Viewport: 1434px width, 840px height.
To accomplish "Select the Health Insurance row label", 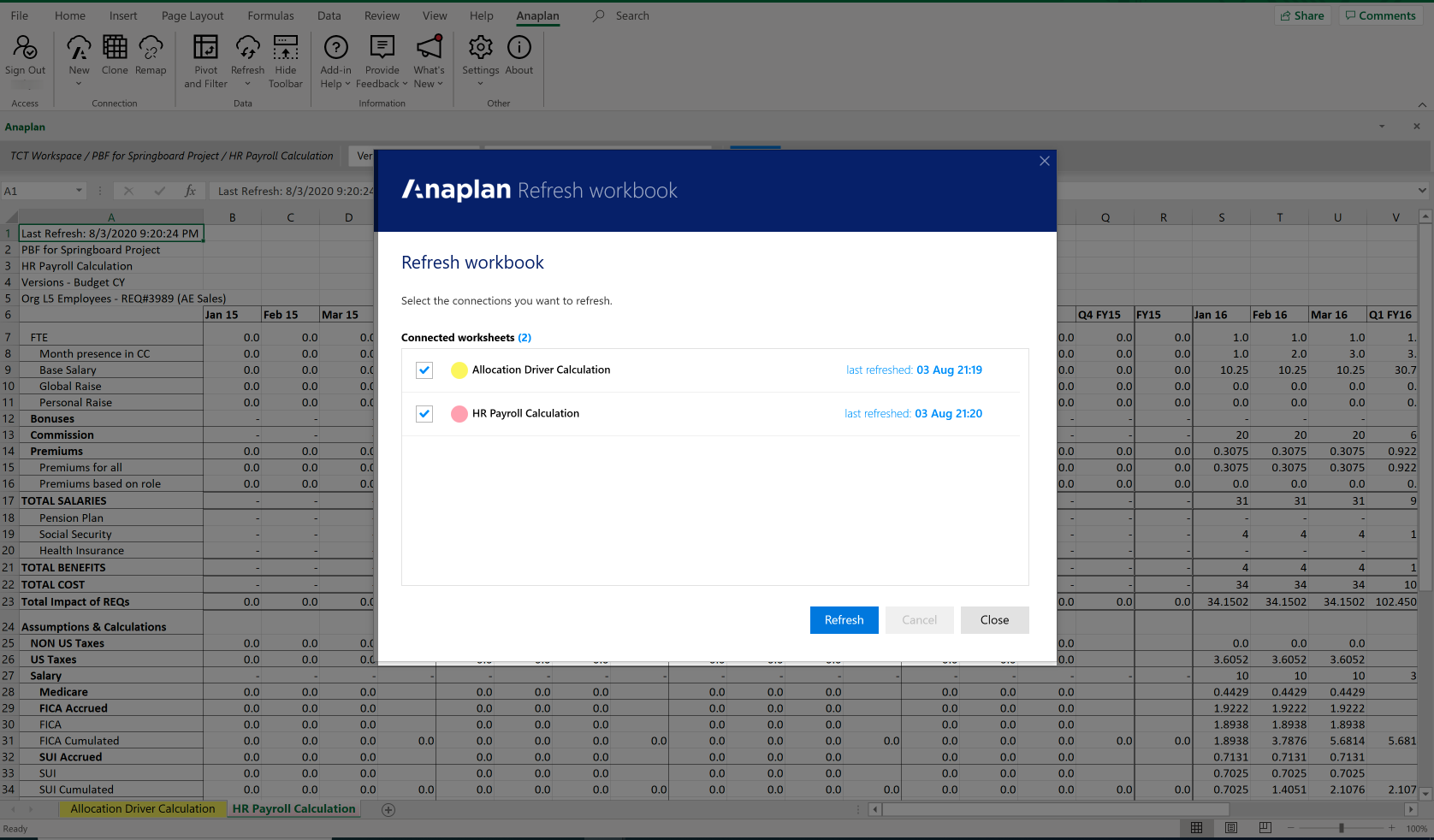I will click(81, 551).
